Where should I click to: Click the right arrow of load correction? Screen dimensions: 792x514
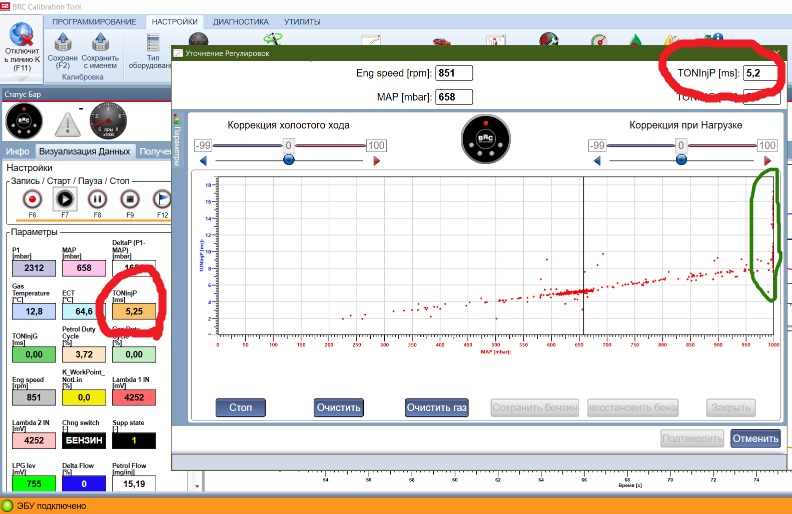point(768,160)
